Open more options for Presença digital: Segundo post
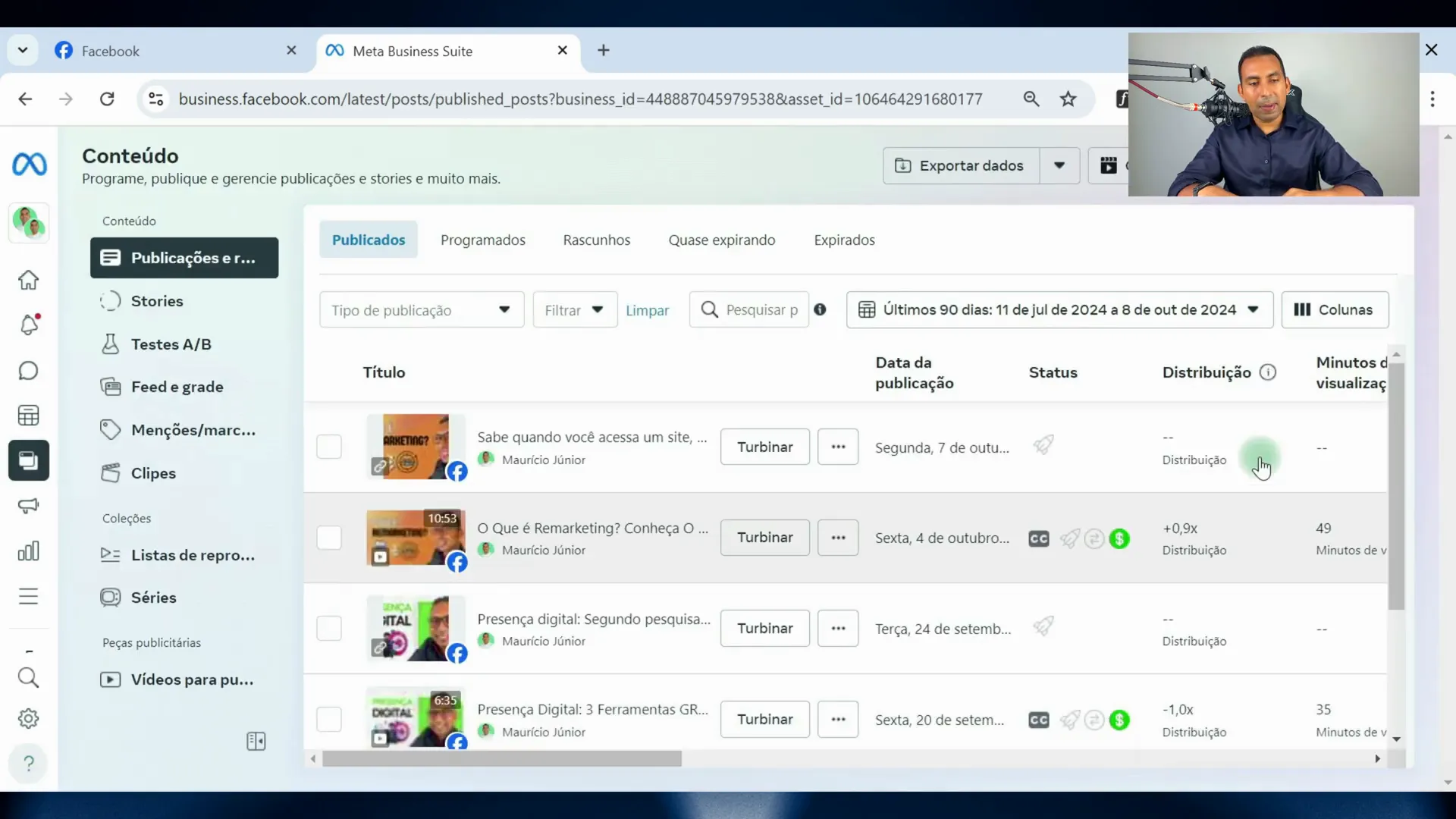The image size is (1456, 819). [x=838, y=629]
